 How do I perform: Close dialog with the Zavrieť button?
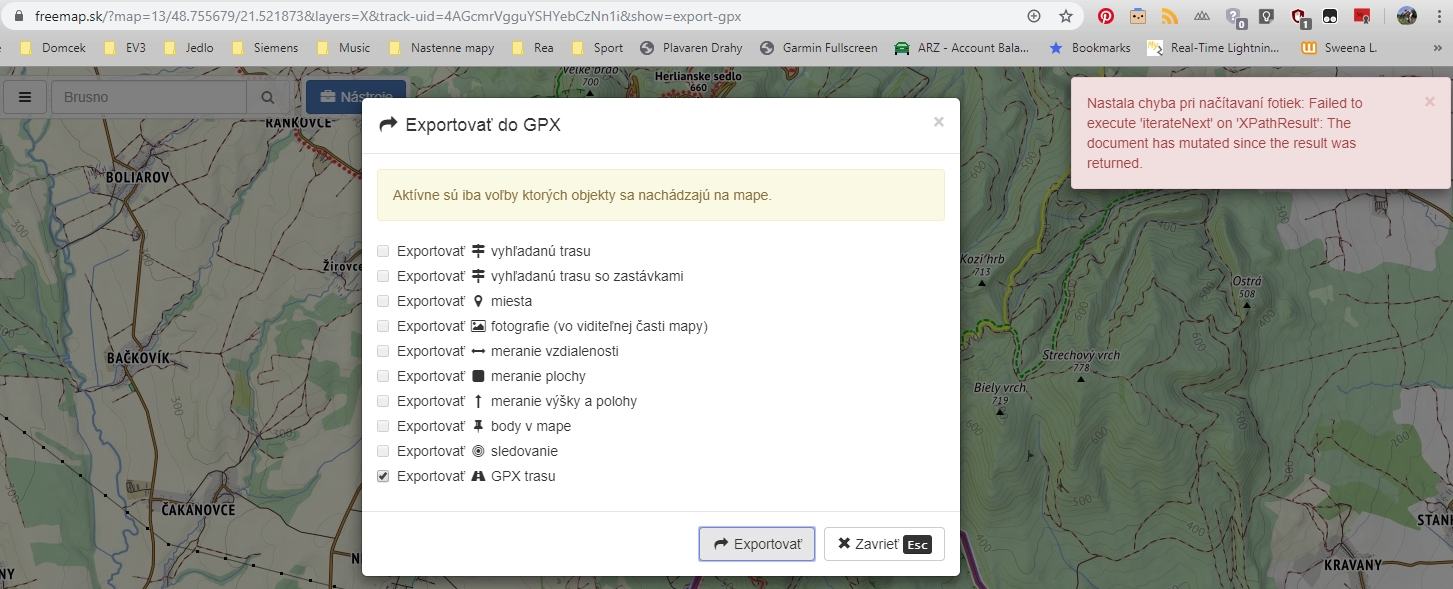(x=884, y=544)
